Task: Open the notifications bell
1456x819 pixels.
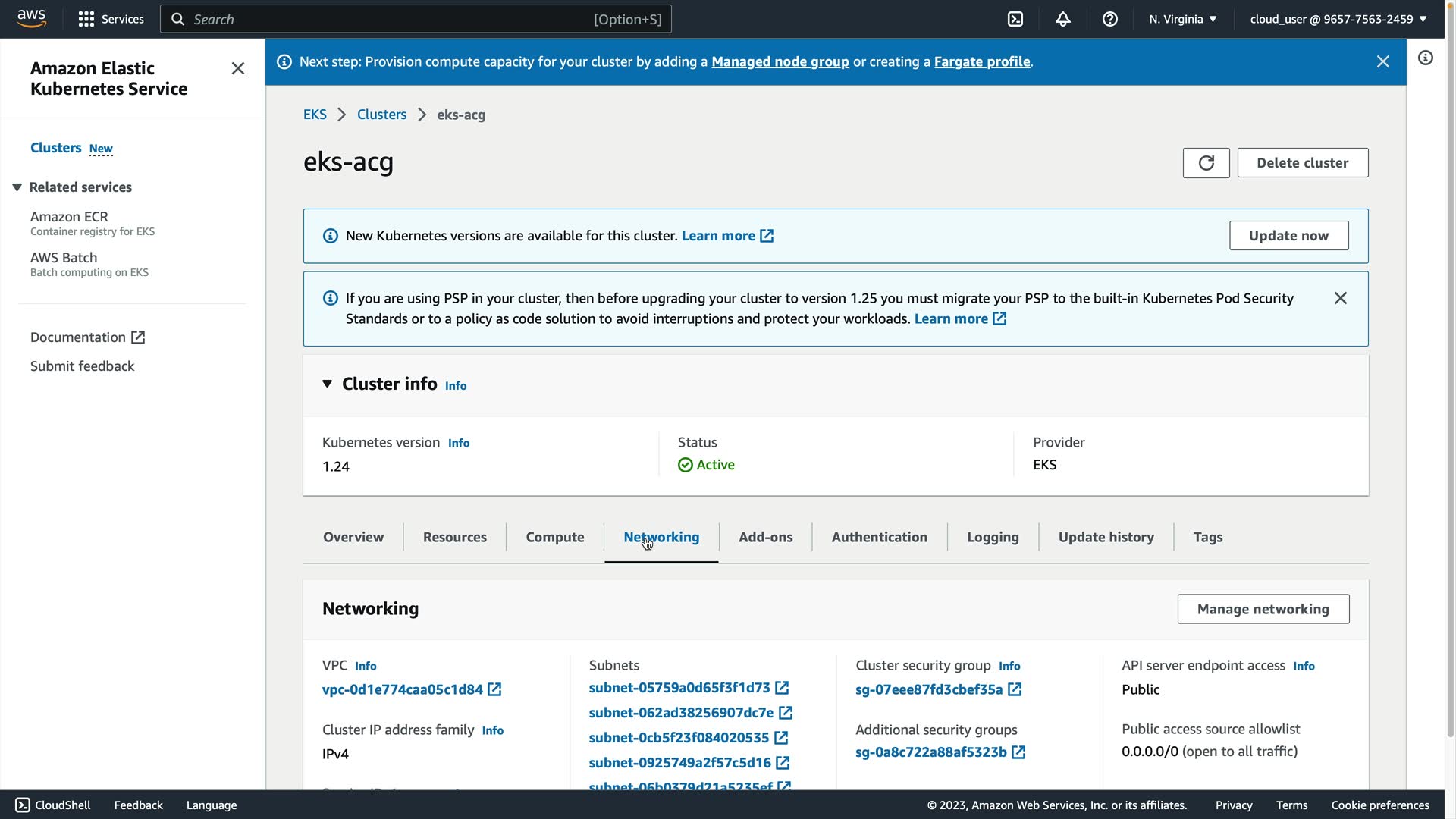Action: click(x=1062, y=19)
